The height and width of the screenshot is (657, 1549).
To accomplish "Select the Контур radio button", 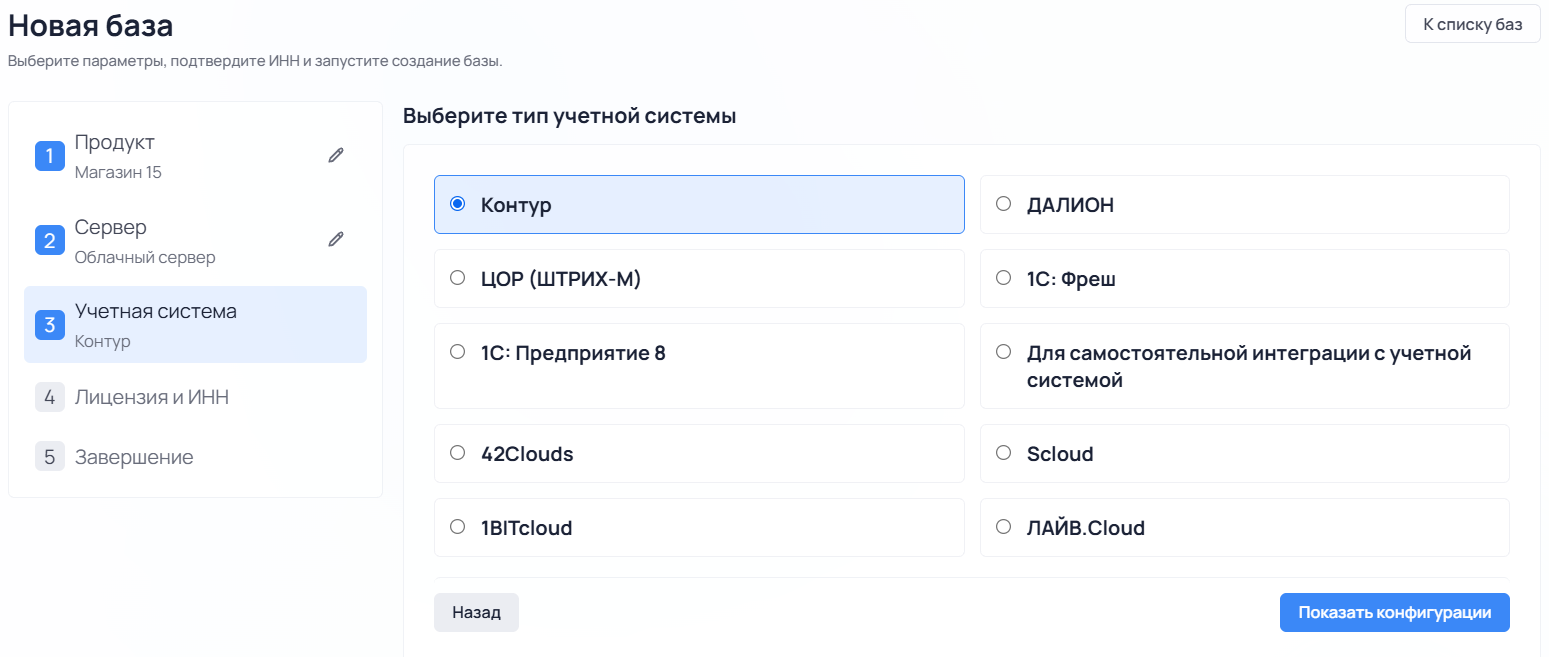I will pos(458,204).
